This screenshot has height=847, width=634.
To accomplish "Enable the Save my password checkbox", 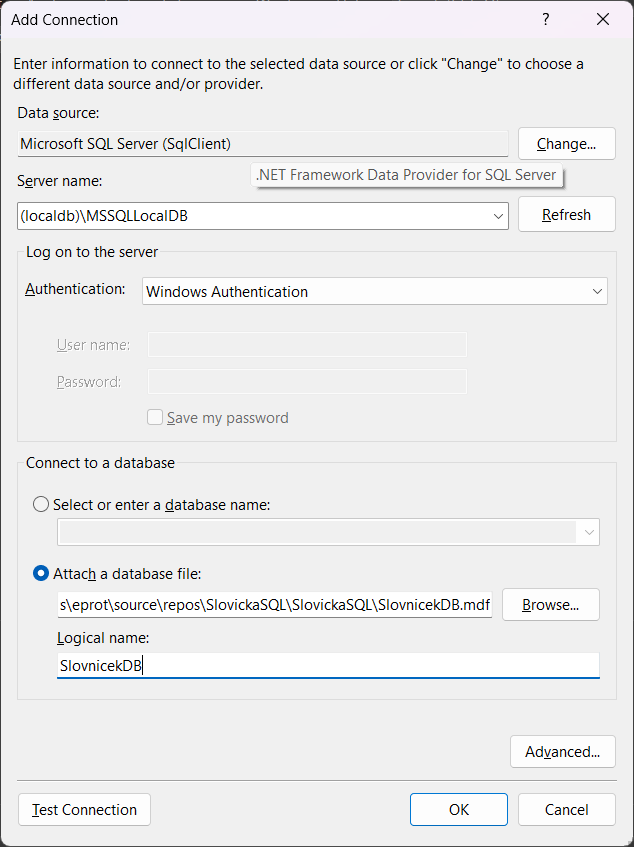I will click(155, 418).
